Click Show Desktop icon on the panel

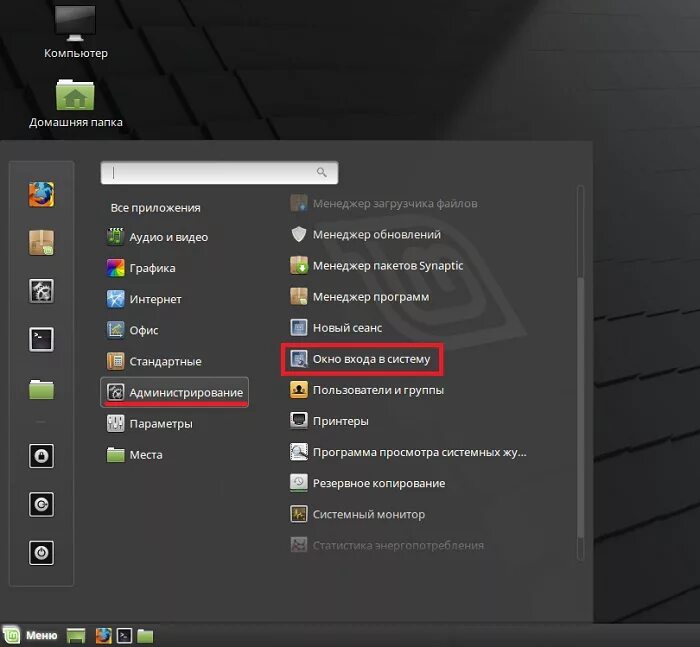point(76,636)
